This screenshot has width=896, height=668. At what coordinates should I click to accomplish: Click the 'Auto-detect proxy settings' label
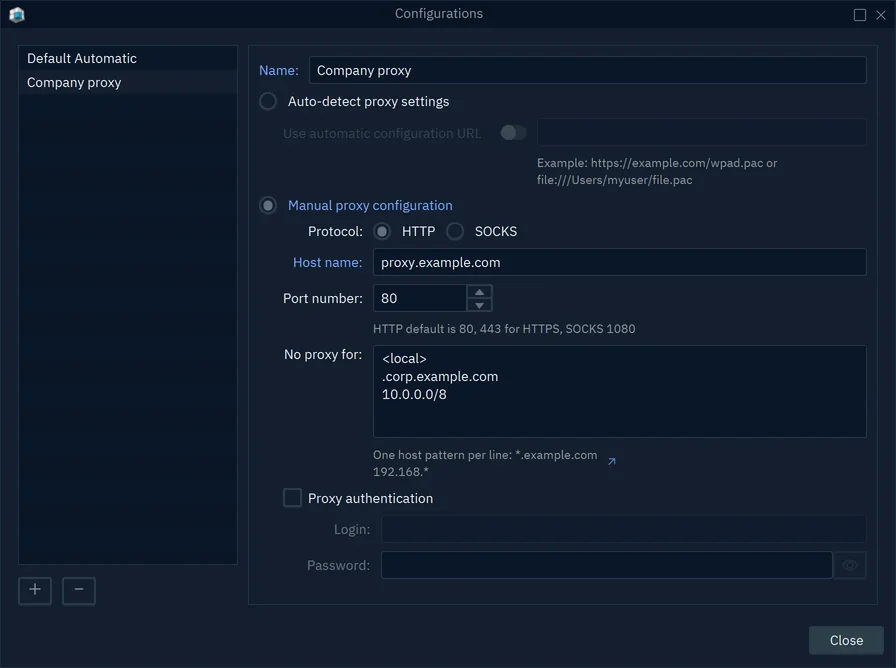pyautogui.click(x=369, y=102)
